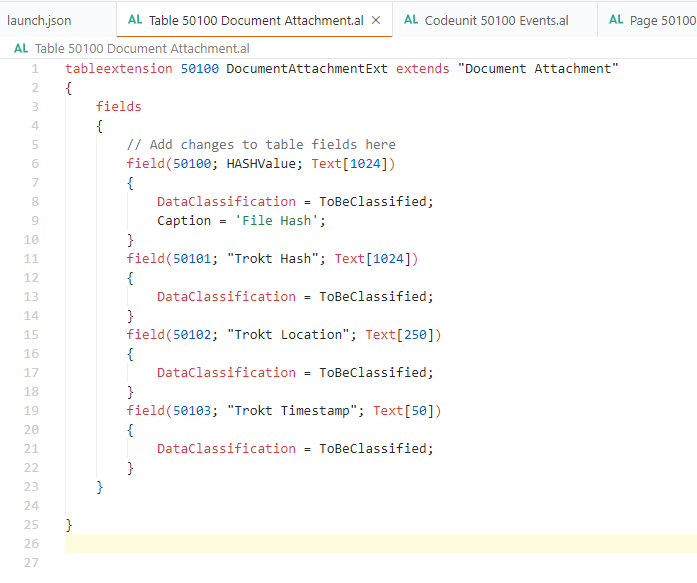
Task: Open the Page 50100 tab
Action: click(x=662, y=20)
